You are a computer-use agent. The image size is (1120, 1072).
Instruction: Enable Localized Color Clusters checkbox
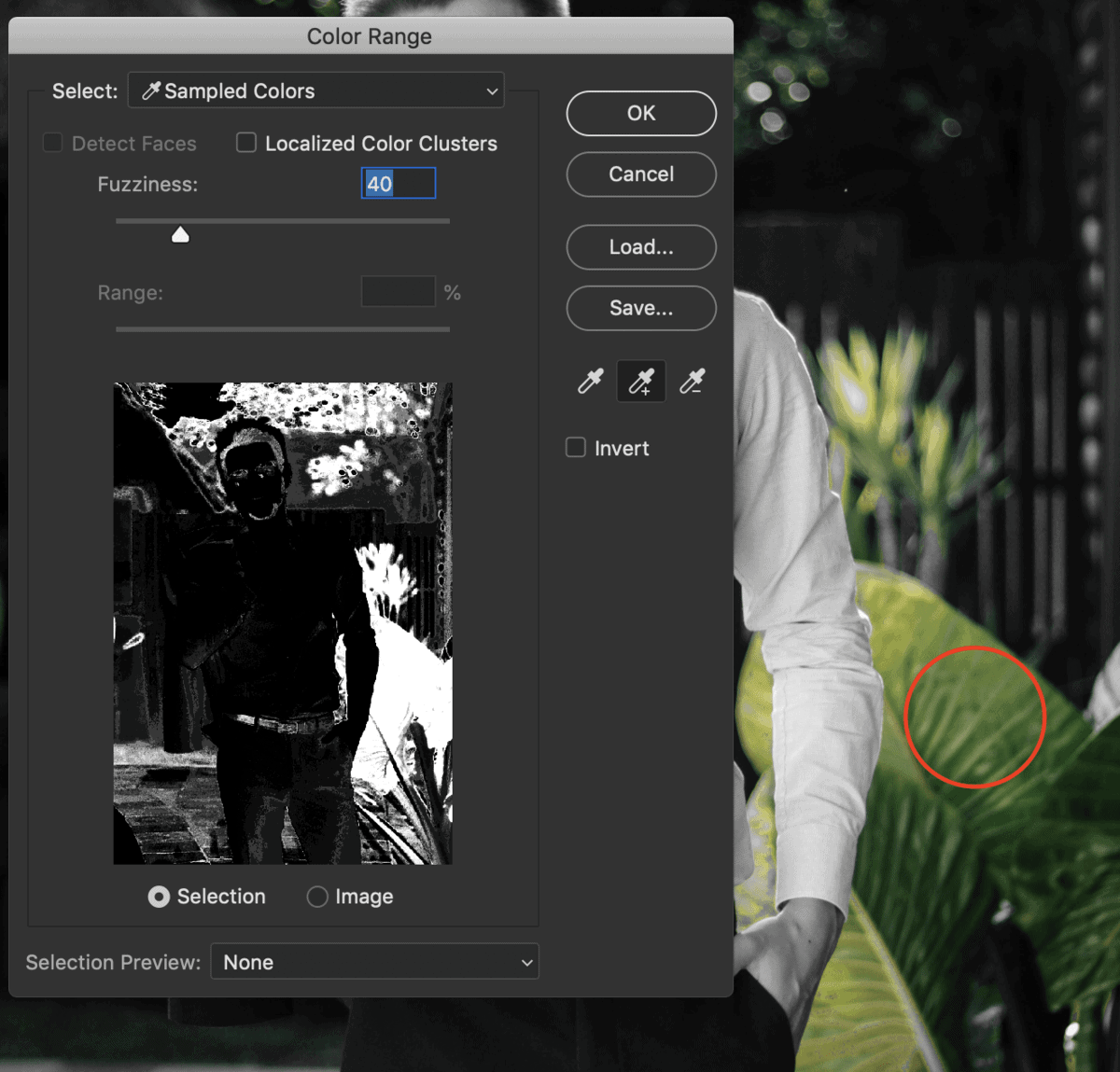246,143
